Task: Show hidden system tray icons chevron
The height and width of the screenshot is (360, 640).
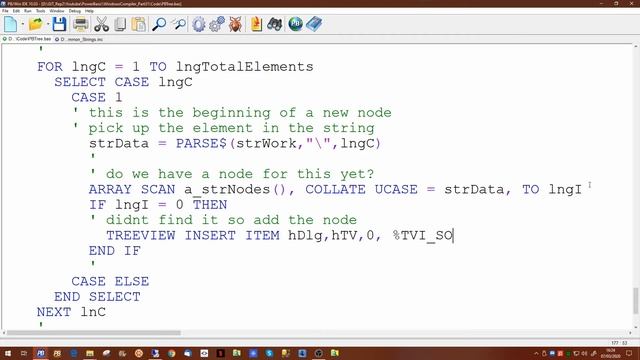Action: pos(536,353)
